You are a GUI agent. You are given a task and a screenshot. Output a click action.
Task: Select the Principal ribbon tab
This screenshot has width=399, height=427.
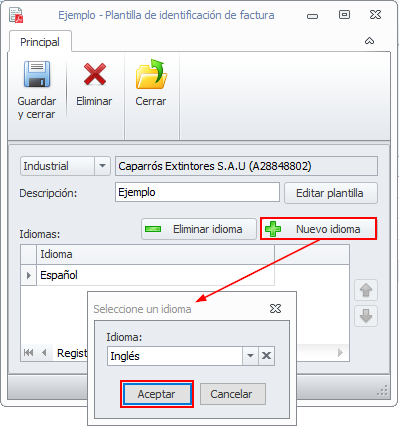(x=40, y=42)
